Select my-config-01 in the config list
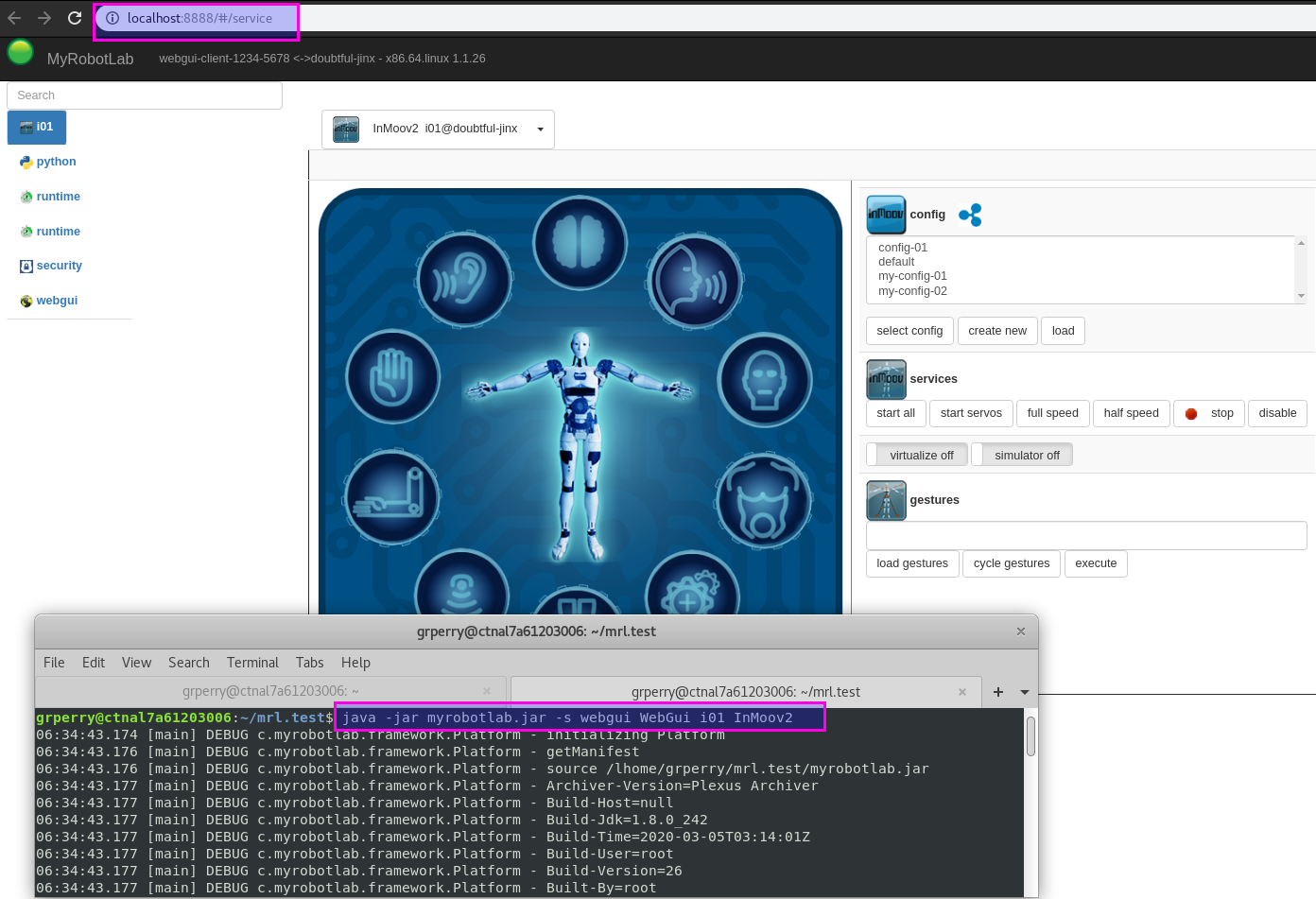The height and width of the screenshot is (899, 1316). click(912, 276)
